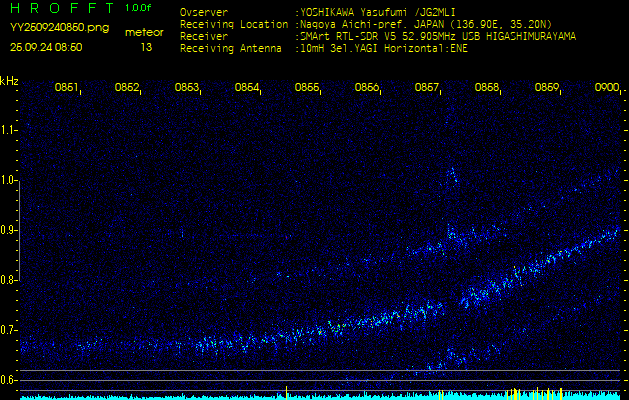Select the 1.0 frequency axis label
Viewport: 629px width, 400px height.
[x=9, y=180]
